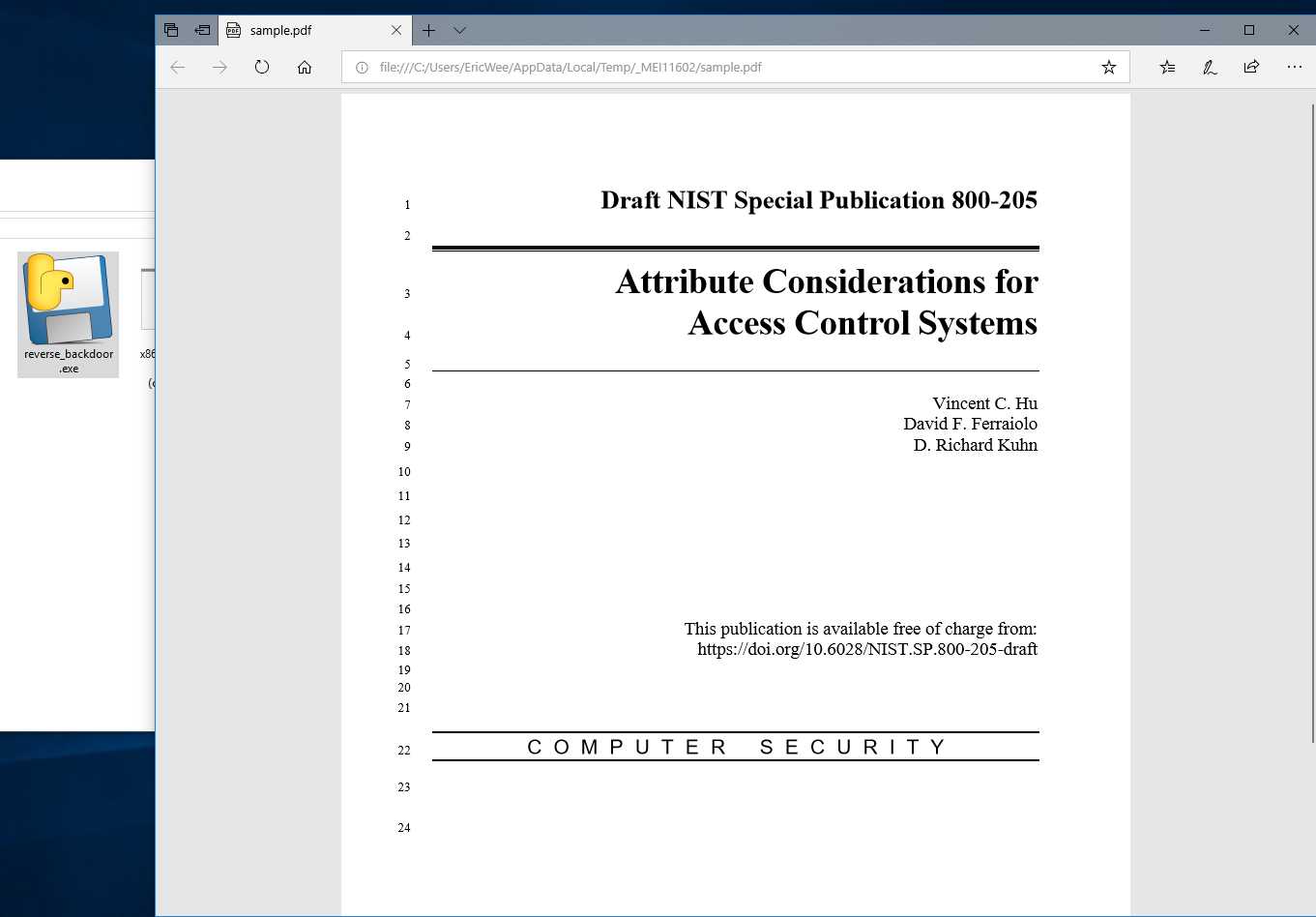The image size is (1316, 917).
Task: Click author name 'David F. Ferraiolo'
Action: pyautogui.click(x=971, y=424)
